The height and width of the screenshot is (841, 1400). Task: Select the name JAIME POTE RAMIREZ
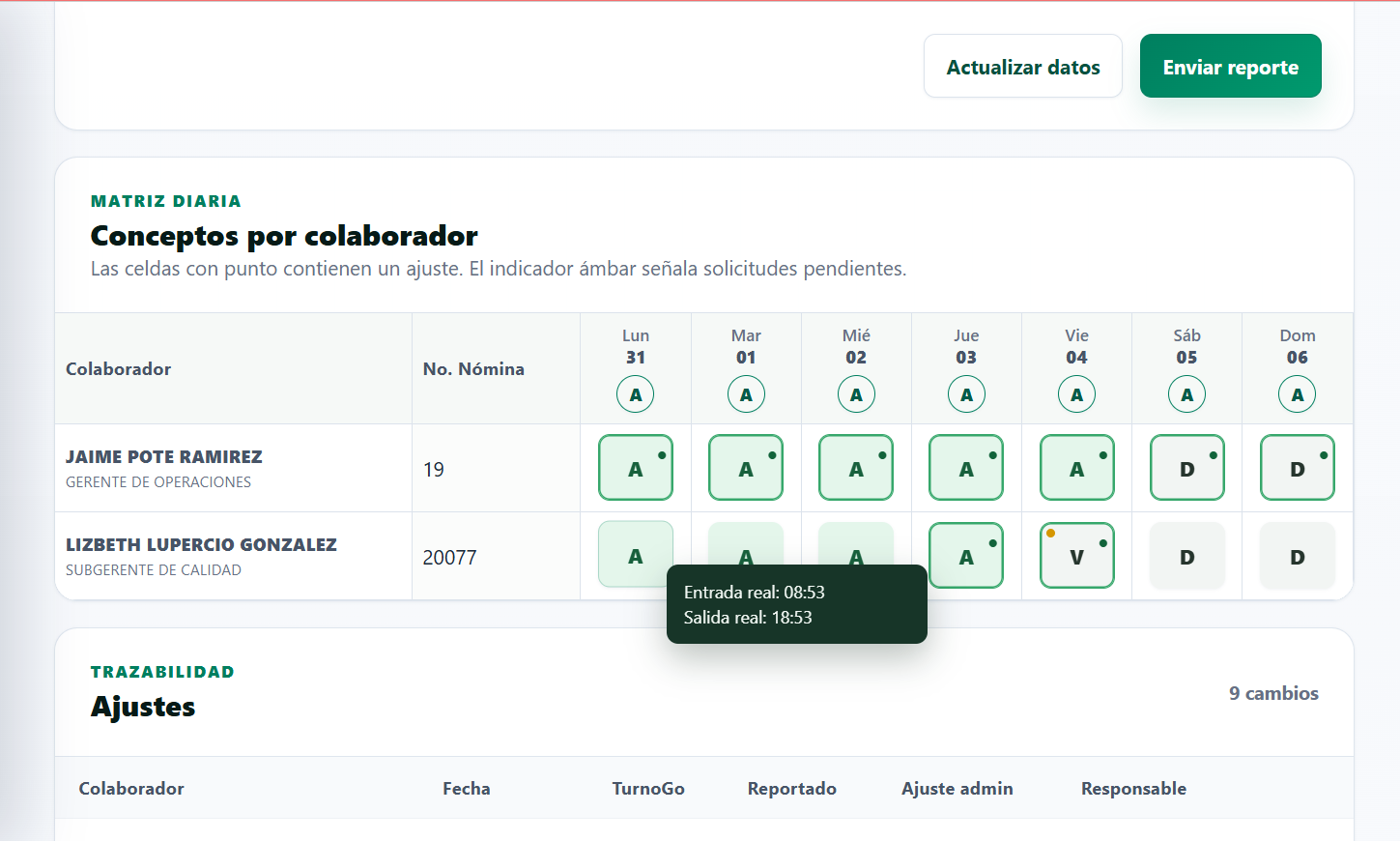point(164,456)
